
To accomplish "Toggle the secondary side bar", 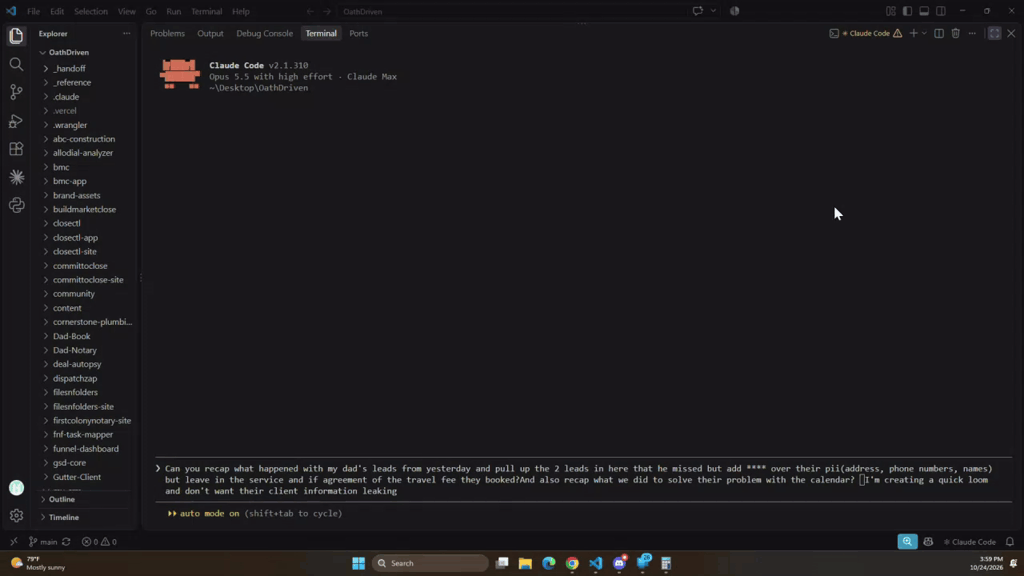I will (941, 11).
